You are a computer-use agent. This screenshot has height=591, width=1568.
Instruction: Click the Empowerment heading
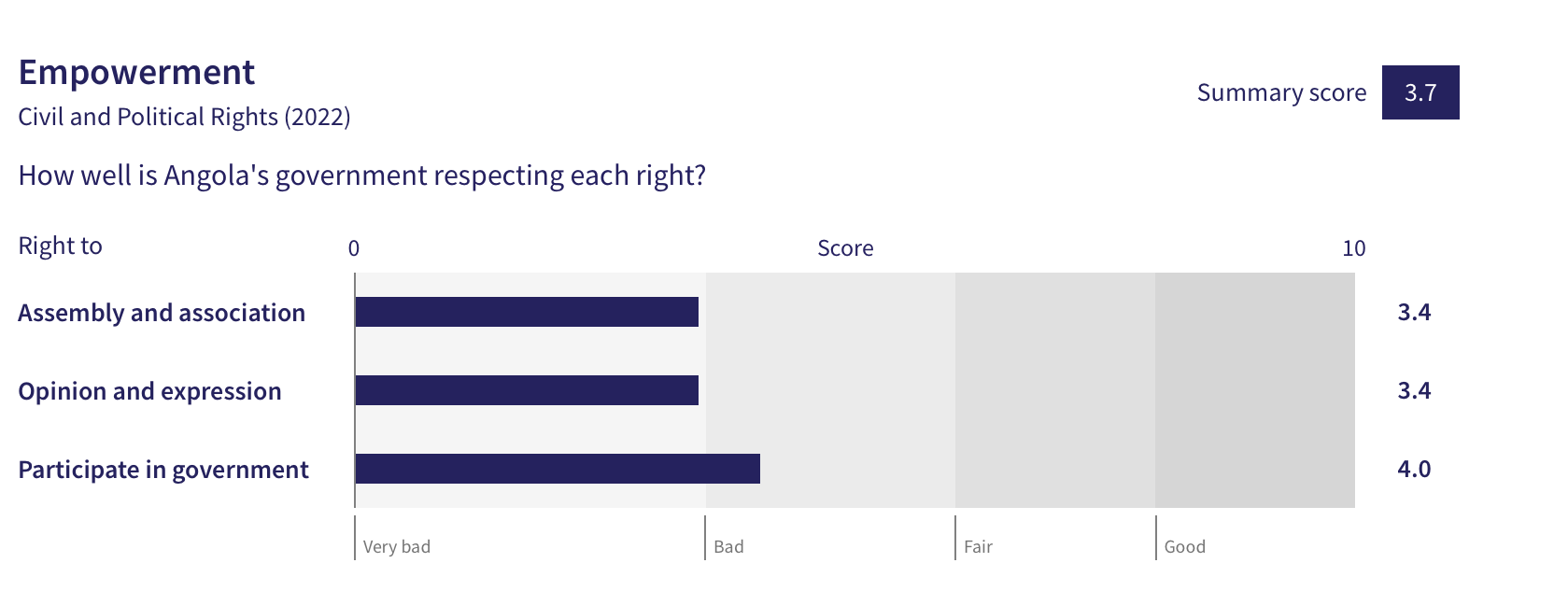(x=136, y=73)
